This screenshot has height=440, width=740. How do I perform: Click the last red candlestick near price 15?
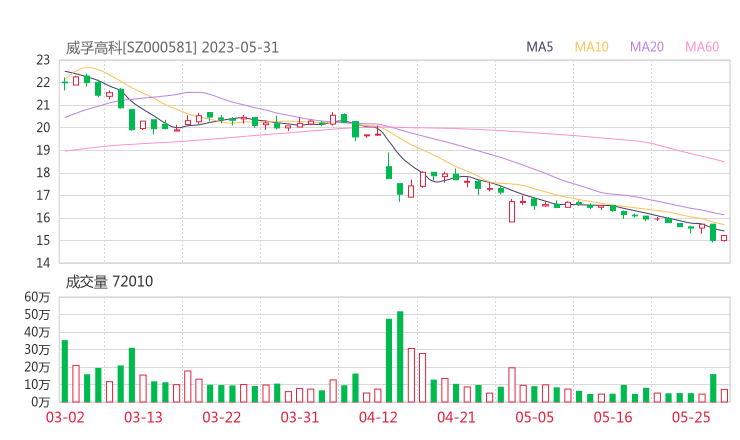coord(723,238)
